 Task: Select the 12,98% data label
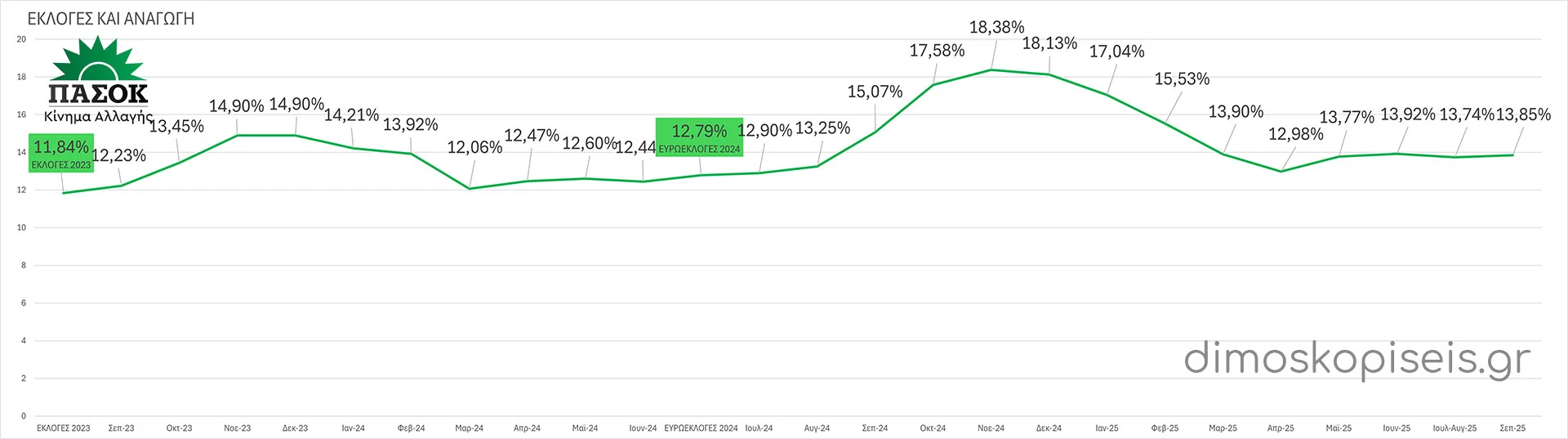pos(1295,134)
